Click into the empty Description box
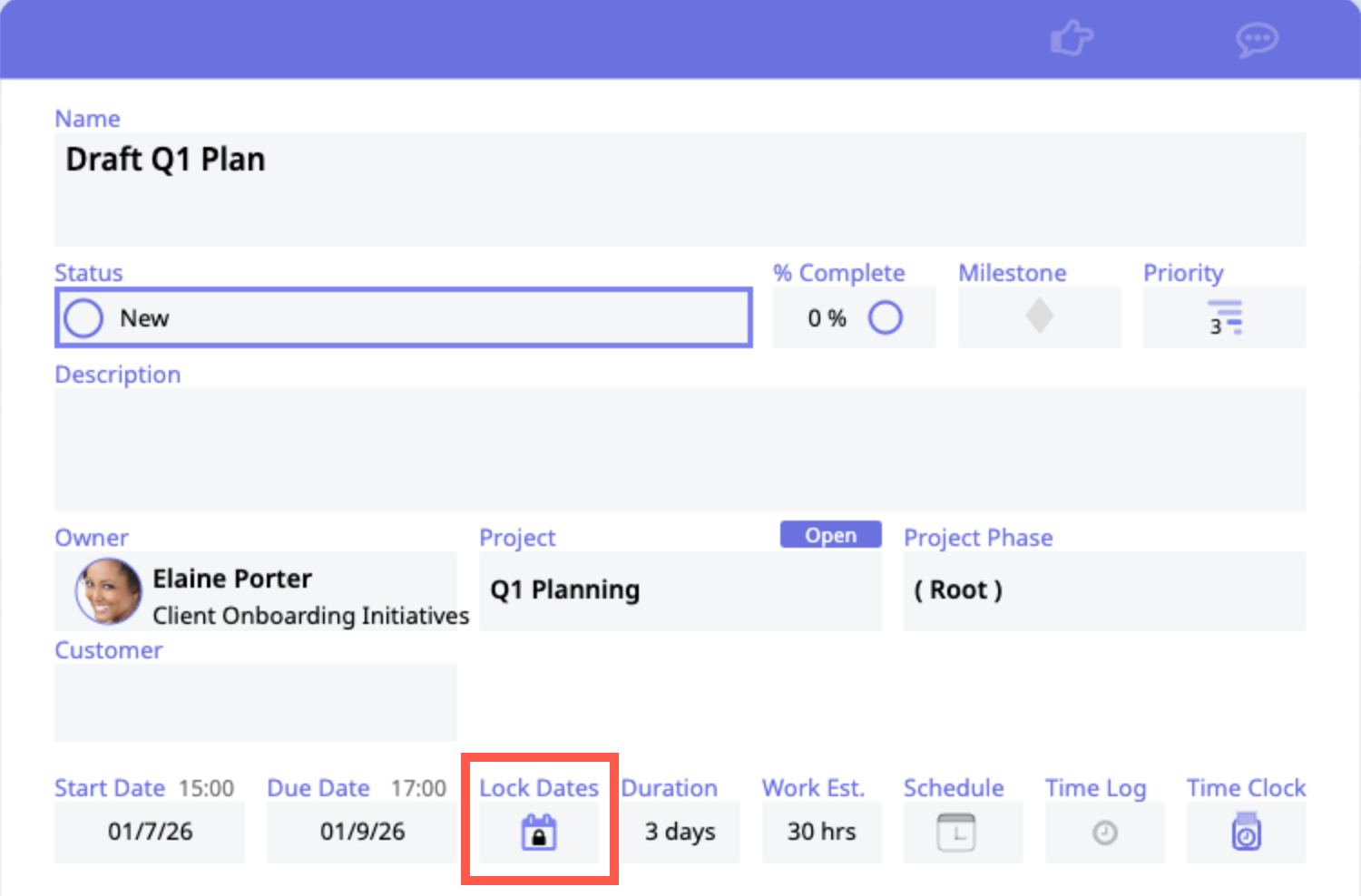Screen dimensions: 1361x896 (679, 449)
